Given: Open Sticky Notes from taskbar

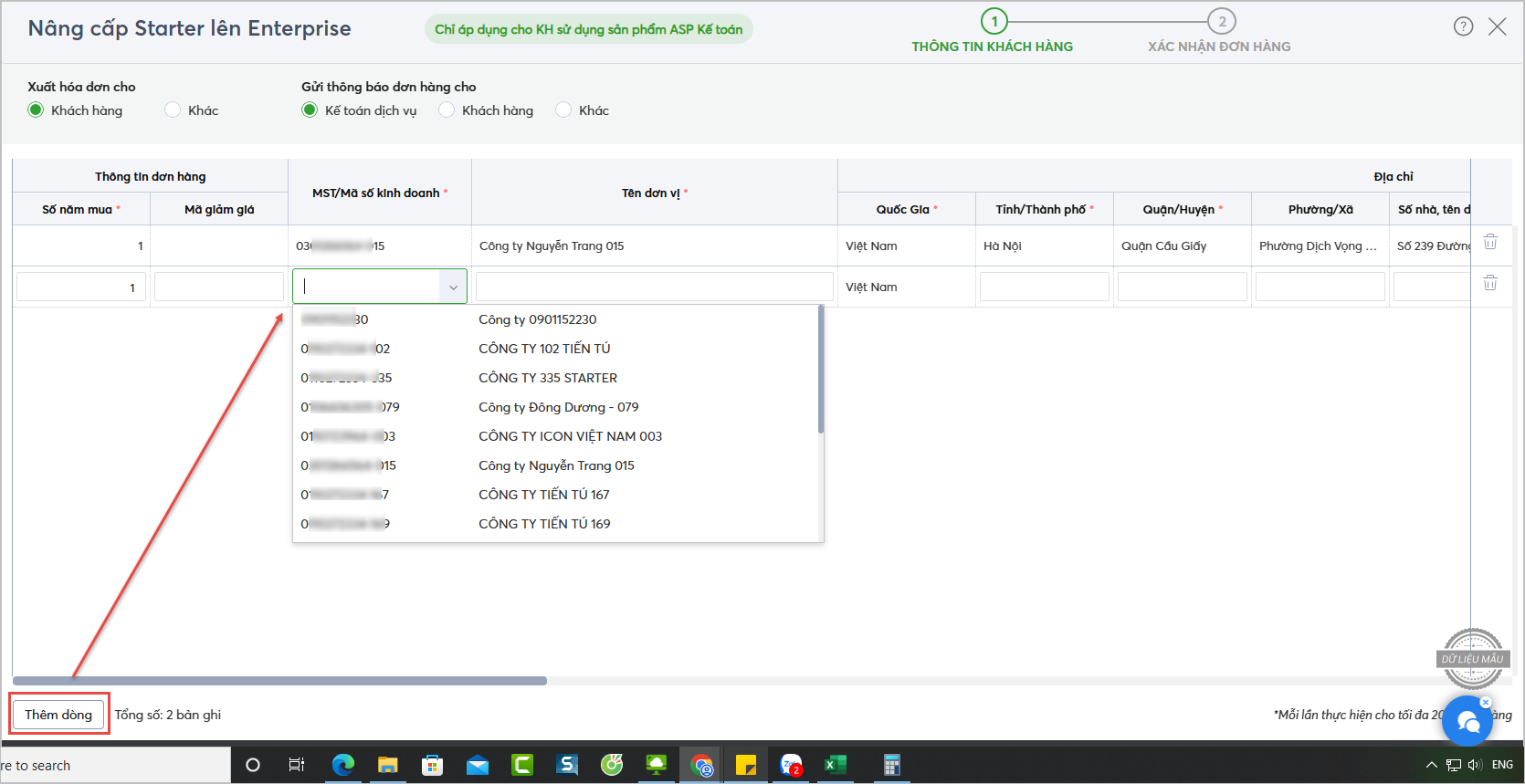Looking at the screenshot, I should tap(746, 765).
